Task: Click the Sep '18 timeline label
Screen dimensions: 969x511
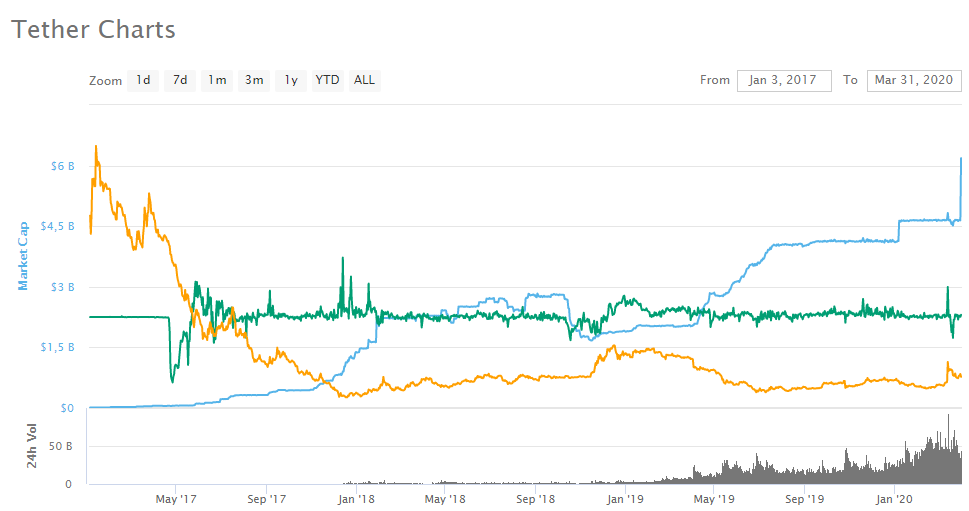Action: 535,499
